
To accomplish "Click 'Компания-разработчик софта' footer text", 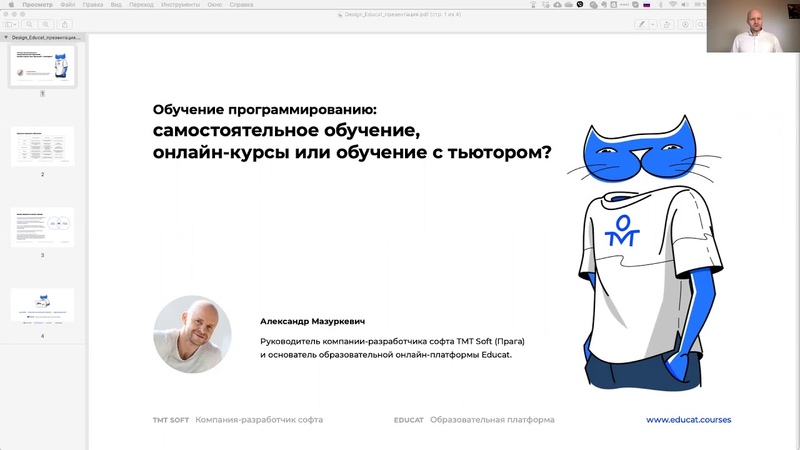I will pyautogui.click(x=259, y=420).
